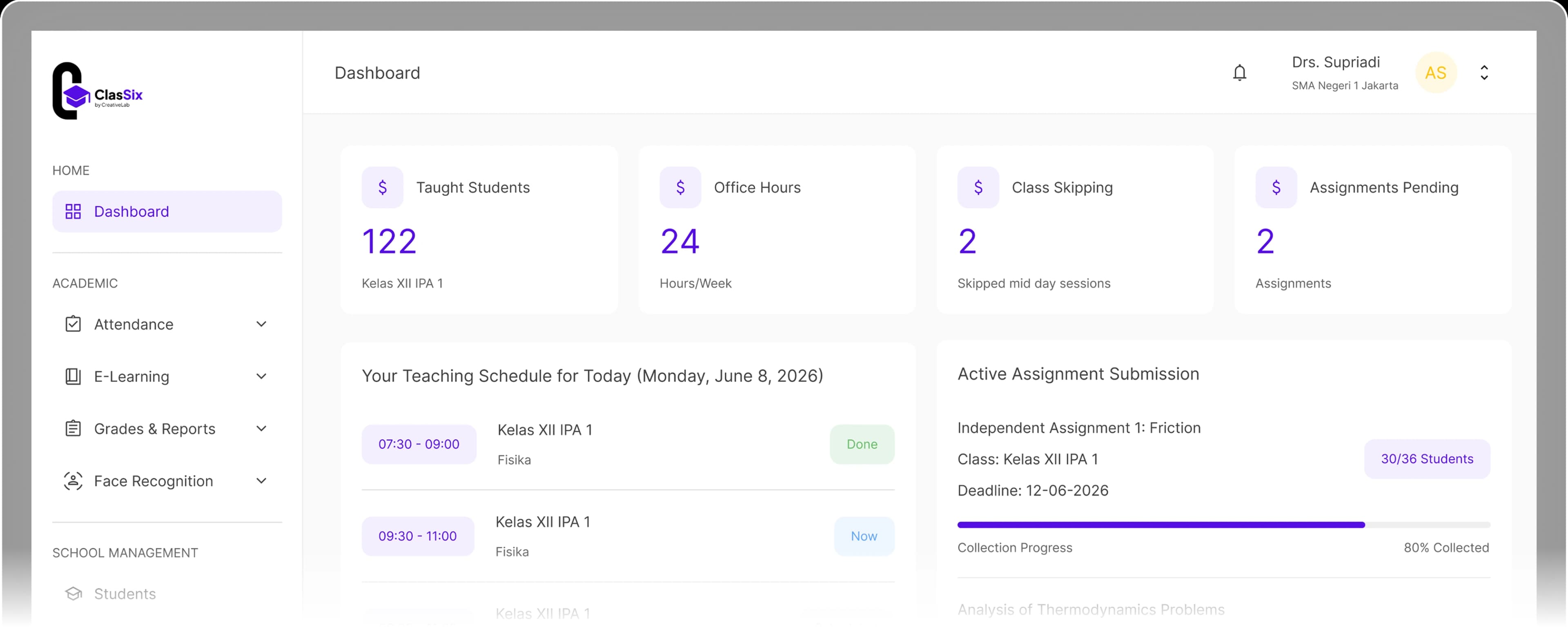This screenshot has width=1568, height=627.
Task: Open the account switcher arrows
Action: (x=1484, y=73)
